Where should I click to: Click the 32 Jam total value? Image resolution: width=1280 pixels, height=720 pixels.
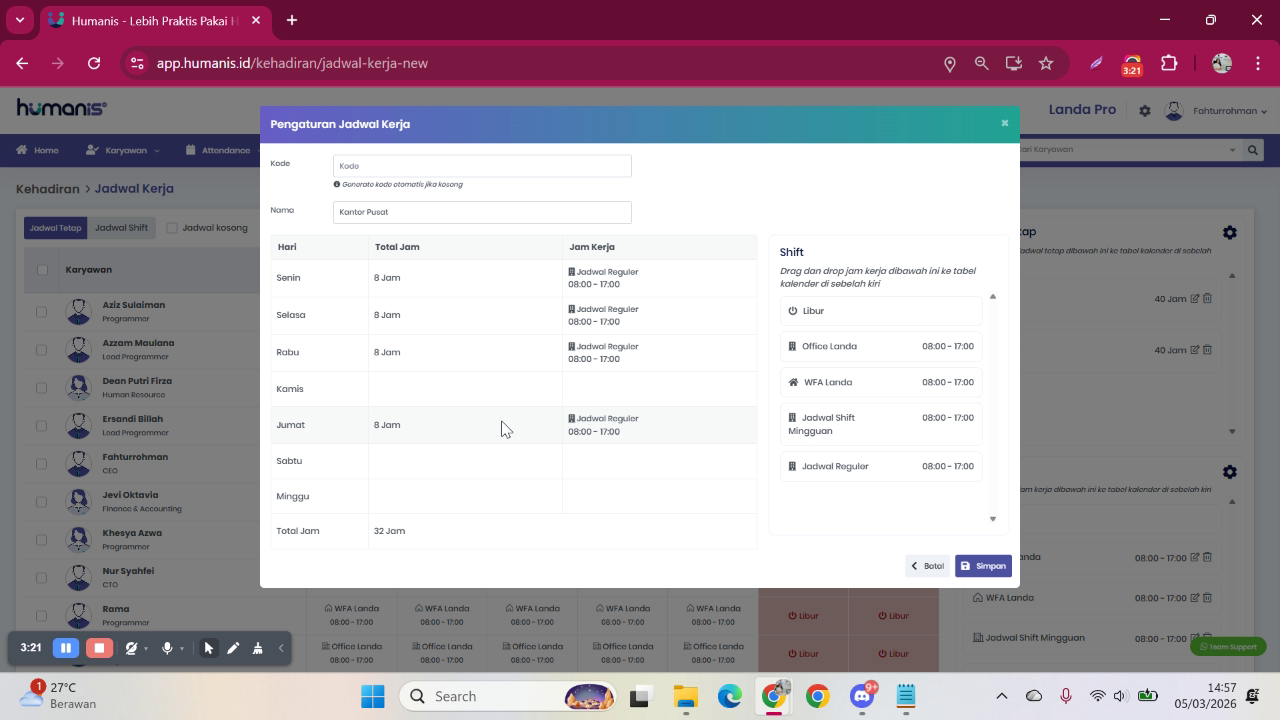pos(389,531)
